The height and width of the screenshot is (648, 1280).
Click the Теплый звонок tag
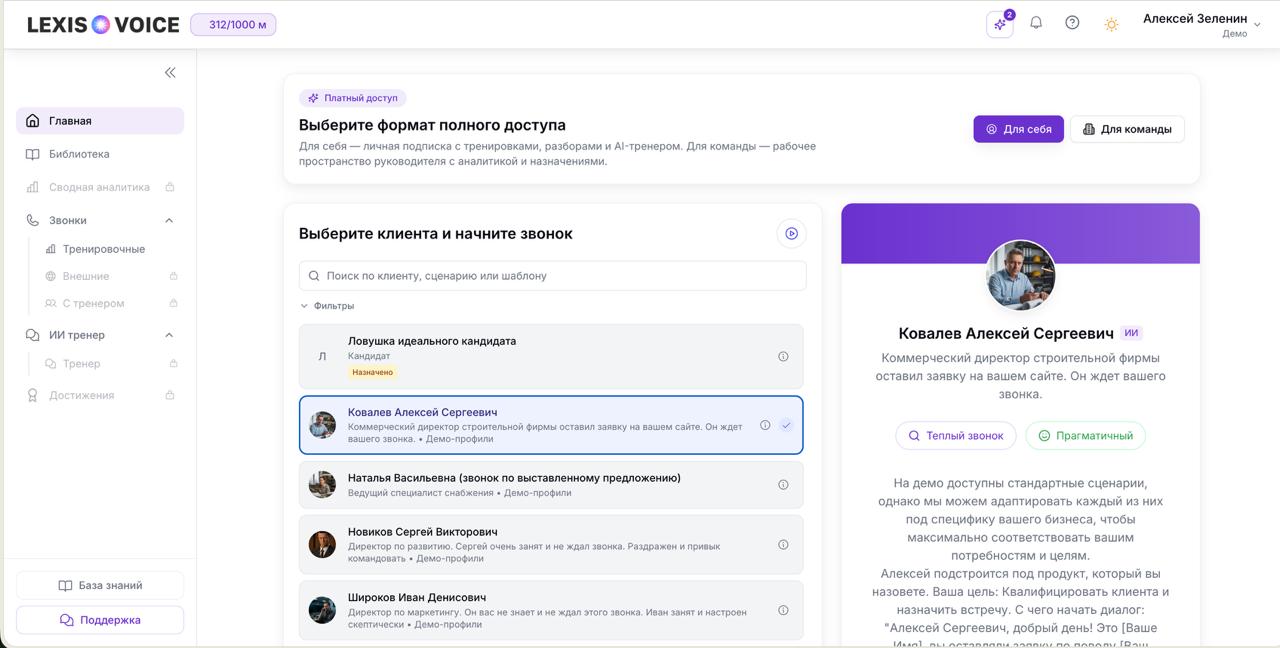click(x=955, y=436)
